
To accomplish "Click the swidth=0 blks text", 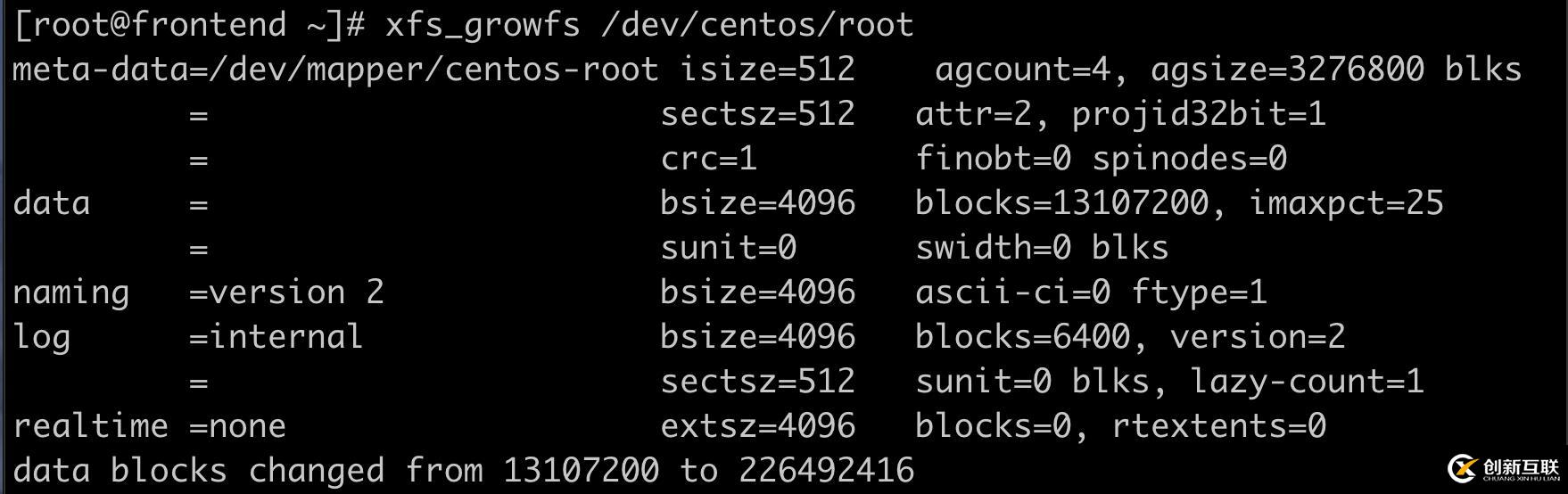I will pos(1042,248).
